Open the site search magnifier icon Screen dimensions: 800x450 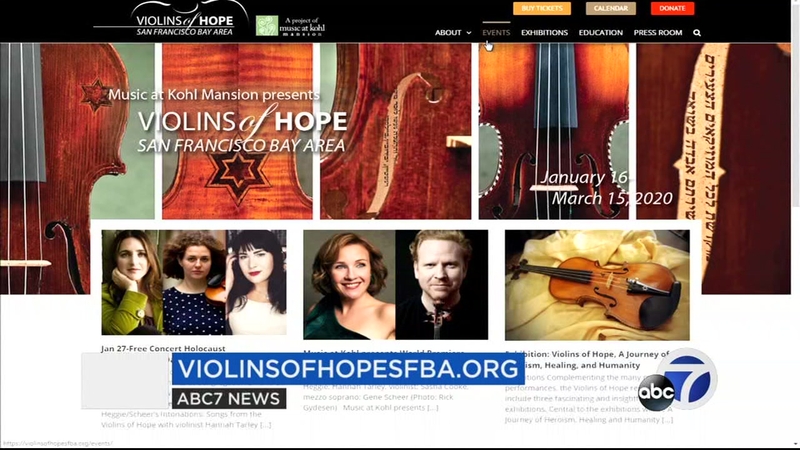pyautogui.click(x=696, y=33)
